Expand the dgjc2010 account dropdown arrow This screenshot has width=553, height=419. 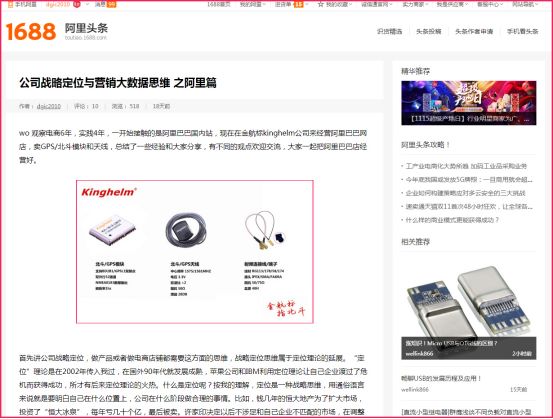click(x=87, y=5)
